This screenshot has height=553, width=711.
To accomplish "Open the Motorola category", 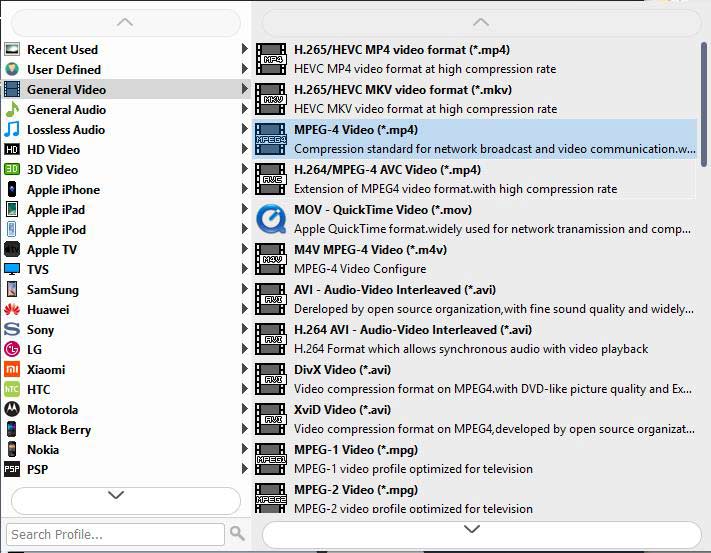I will point(126,409).
